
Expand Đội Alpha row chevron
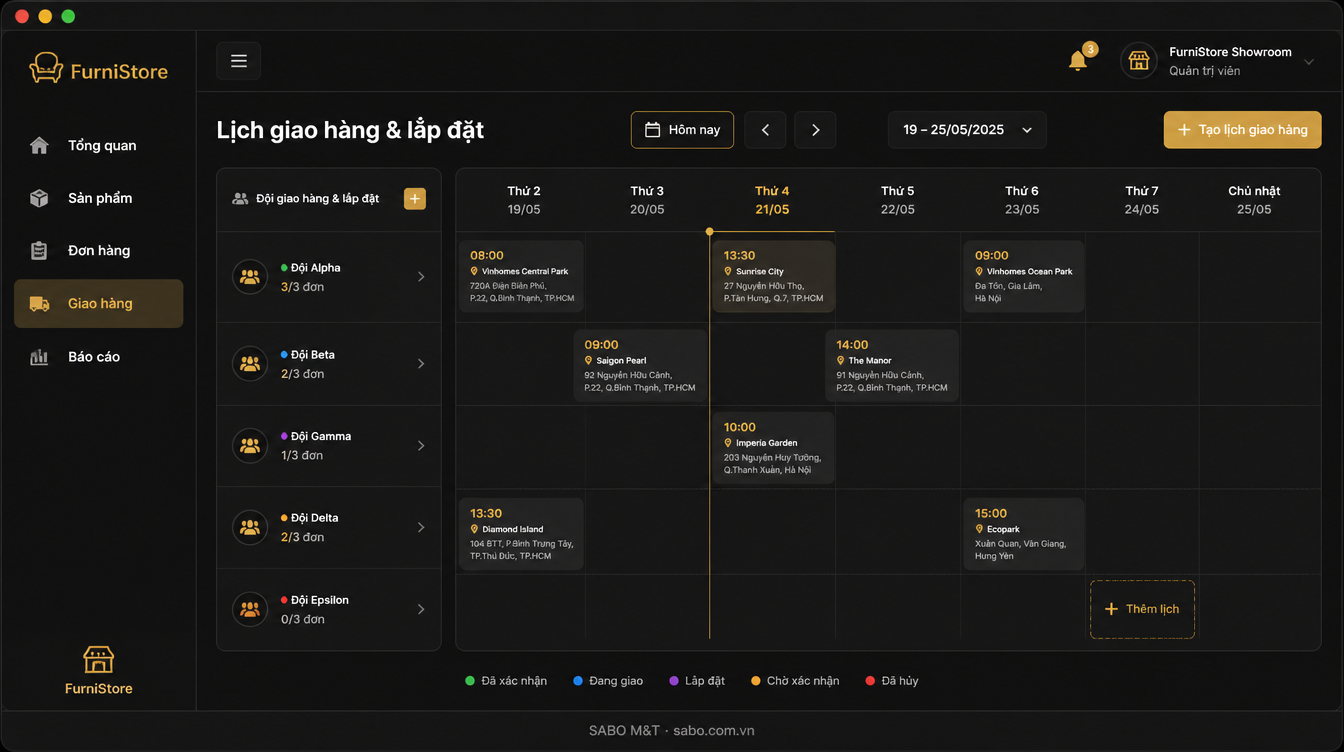(421, 277)
